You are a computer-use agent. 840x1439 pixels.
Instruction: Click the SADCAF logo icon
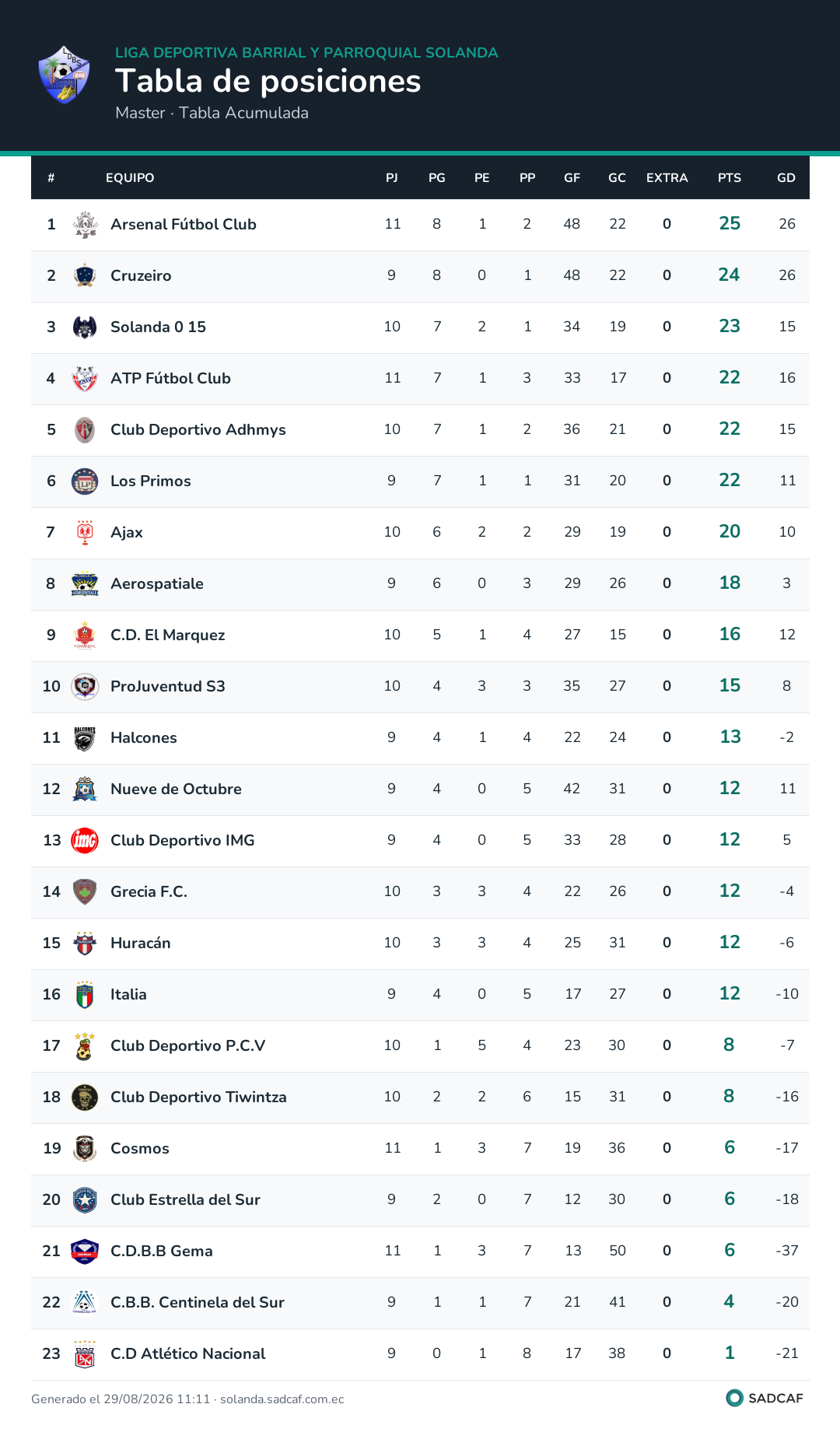pos(734,1398)
